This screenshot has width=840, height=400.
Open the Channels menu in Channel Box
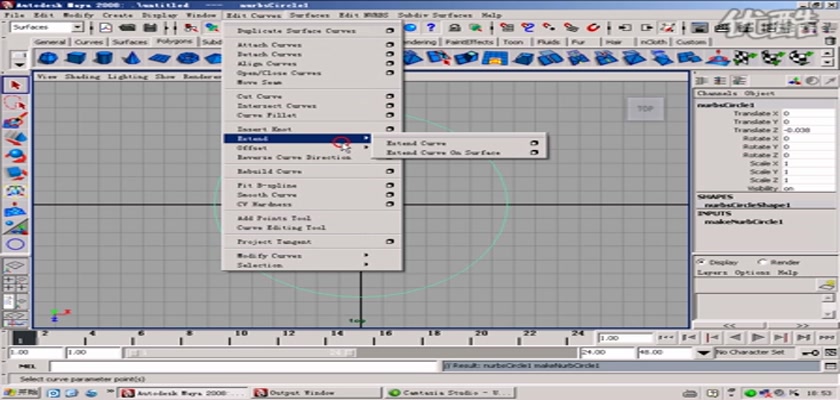(717, 93)
